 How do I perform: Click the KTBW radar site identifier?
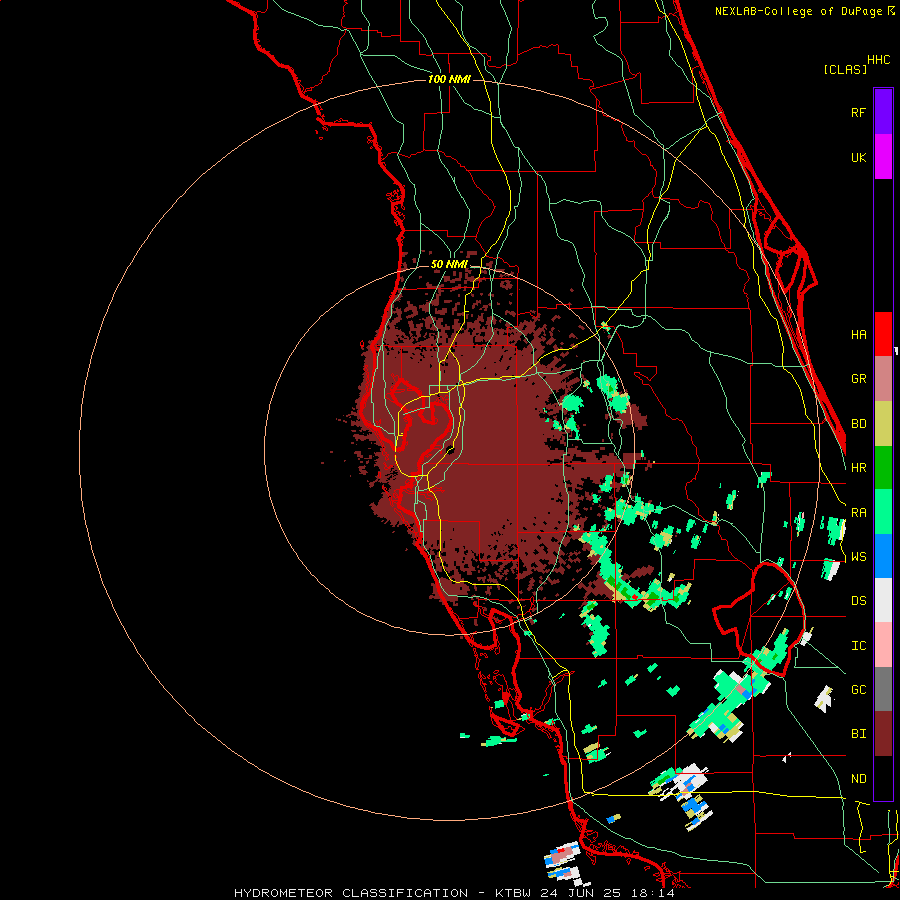point(514,893)
